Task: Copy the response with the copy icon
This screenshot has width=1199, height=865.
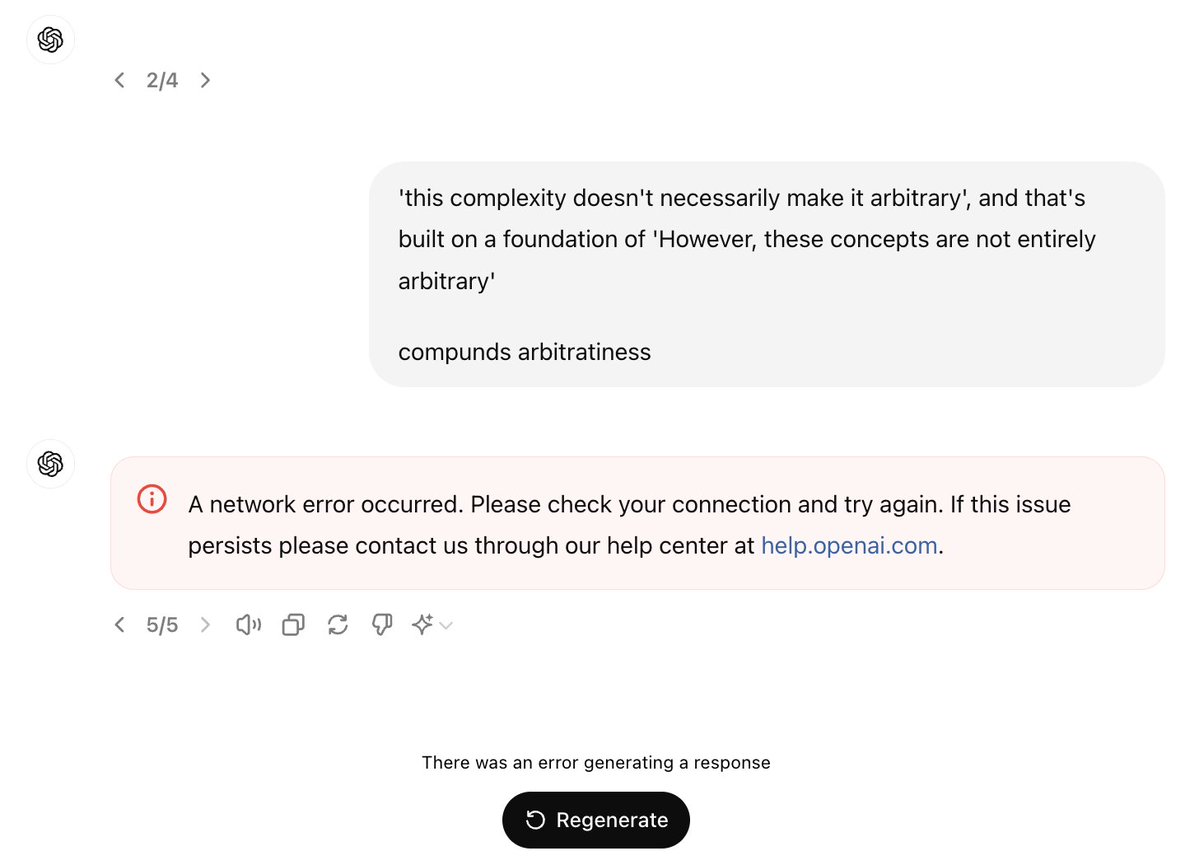Action: pyautogui.click(x=293, y=625)
